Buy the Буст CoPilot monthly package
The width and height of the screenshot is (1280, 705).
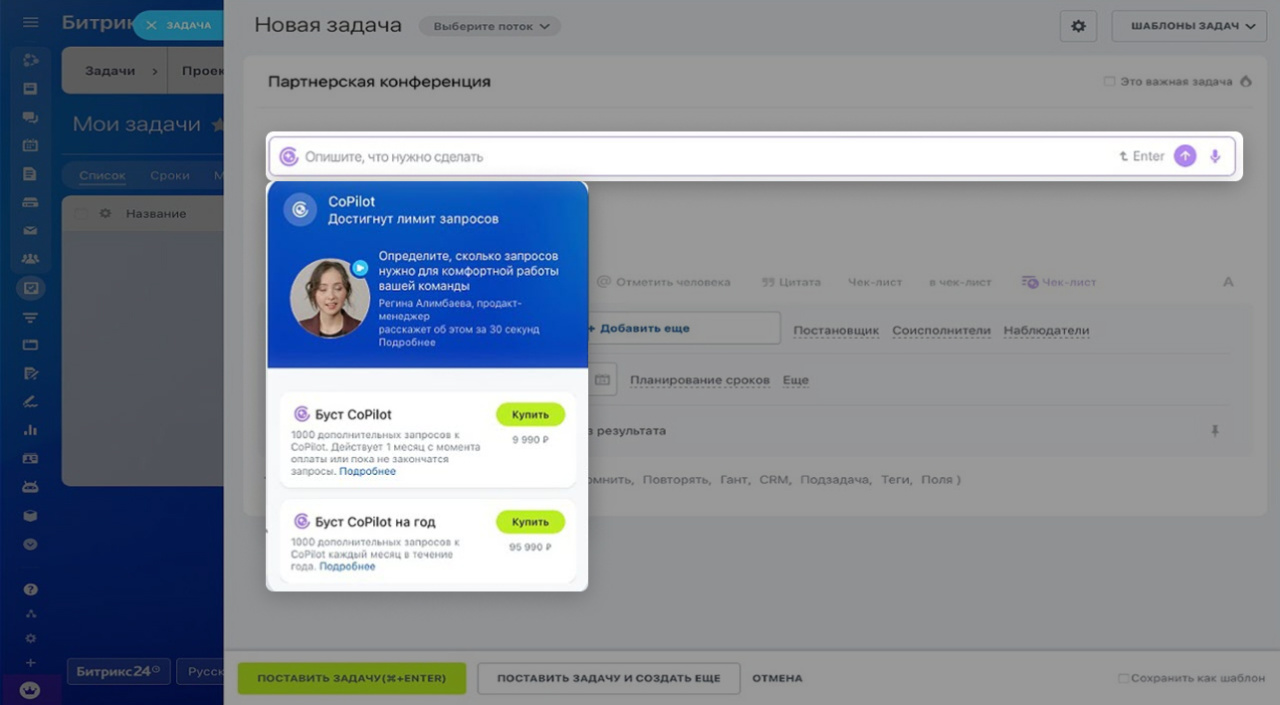tap(530, 415)
